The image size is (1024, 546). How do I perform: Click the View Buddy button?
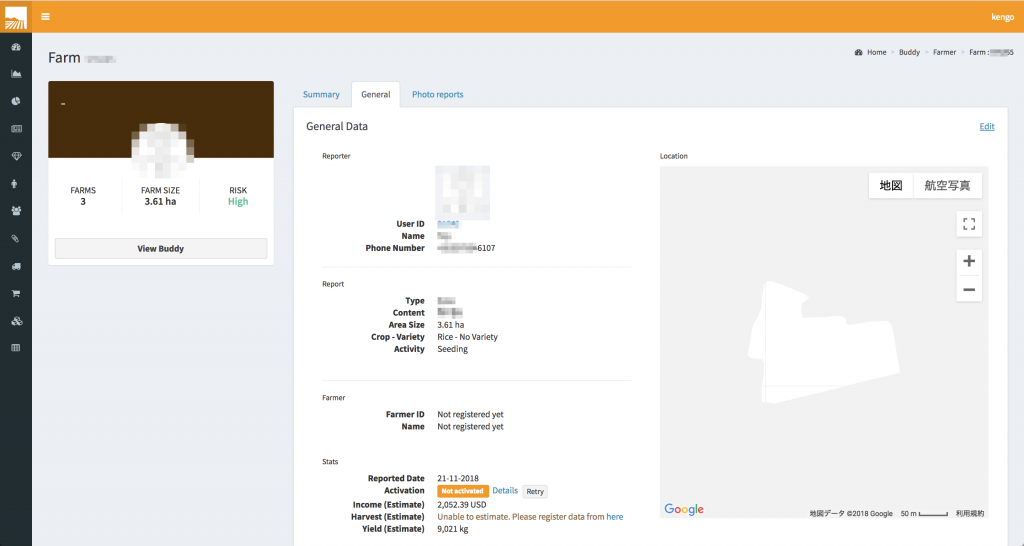tap(160, 248)
